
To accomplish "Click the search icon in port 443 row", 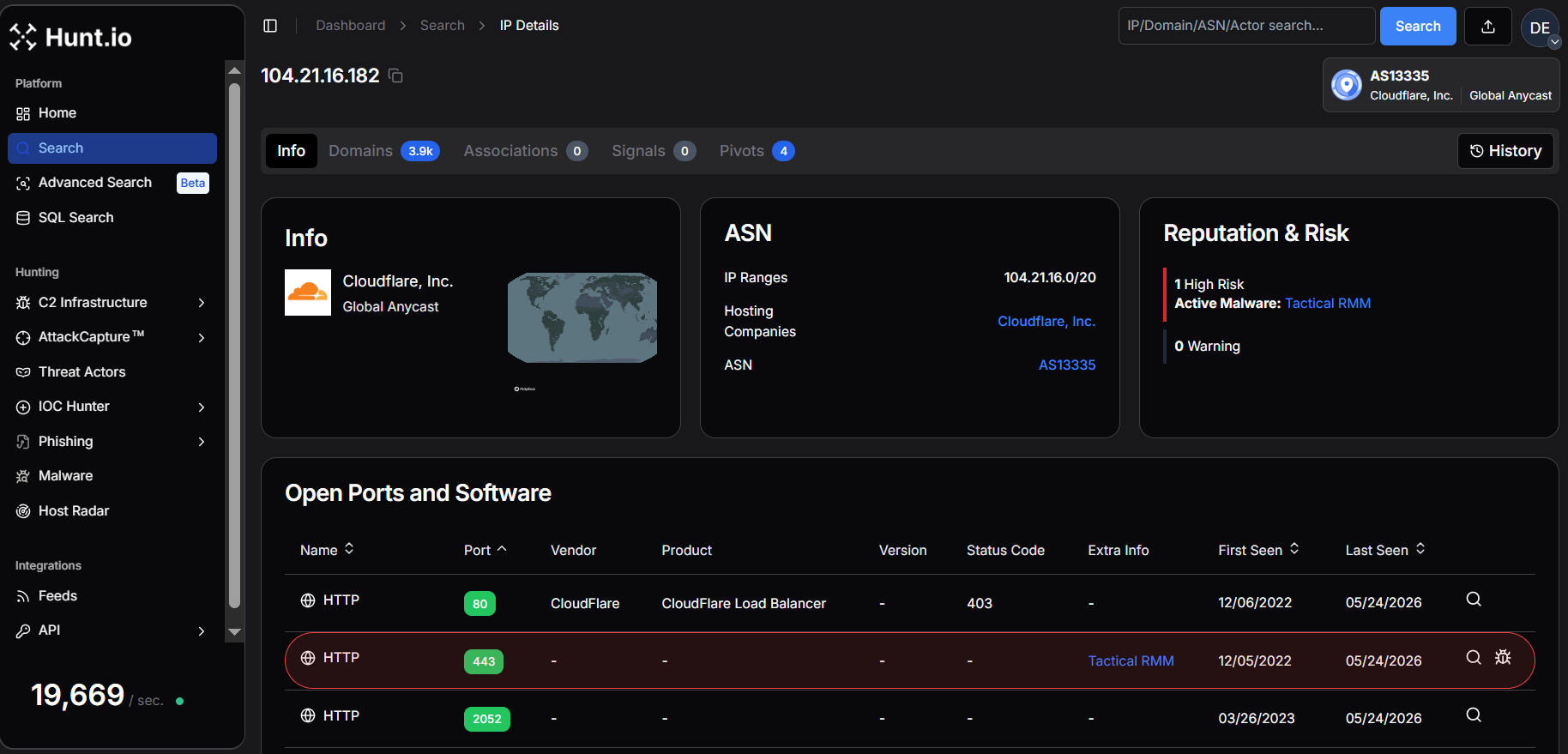I will (1474, 658).
